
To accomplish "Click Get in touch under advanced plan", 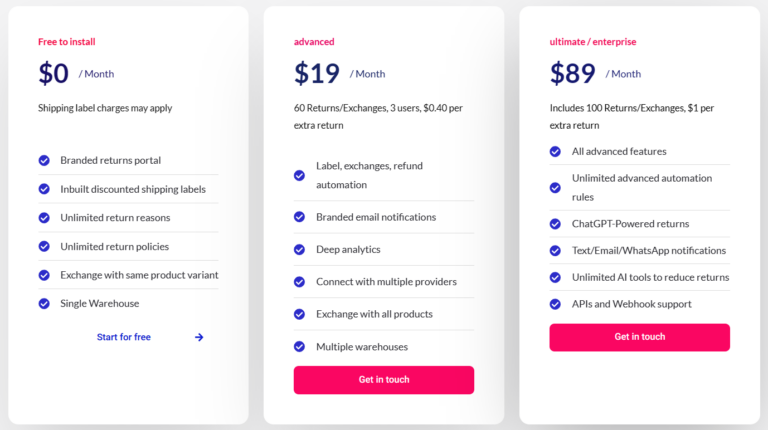I will 384,380.
